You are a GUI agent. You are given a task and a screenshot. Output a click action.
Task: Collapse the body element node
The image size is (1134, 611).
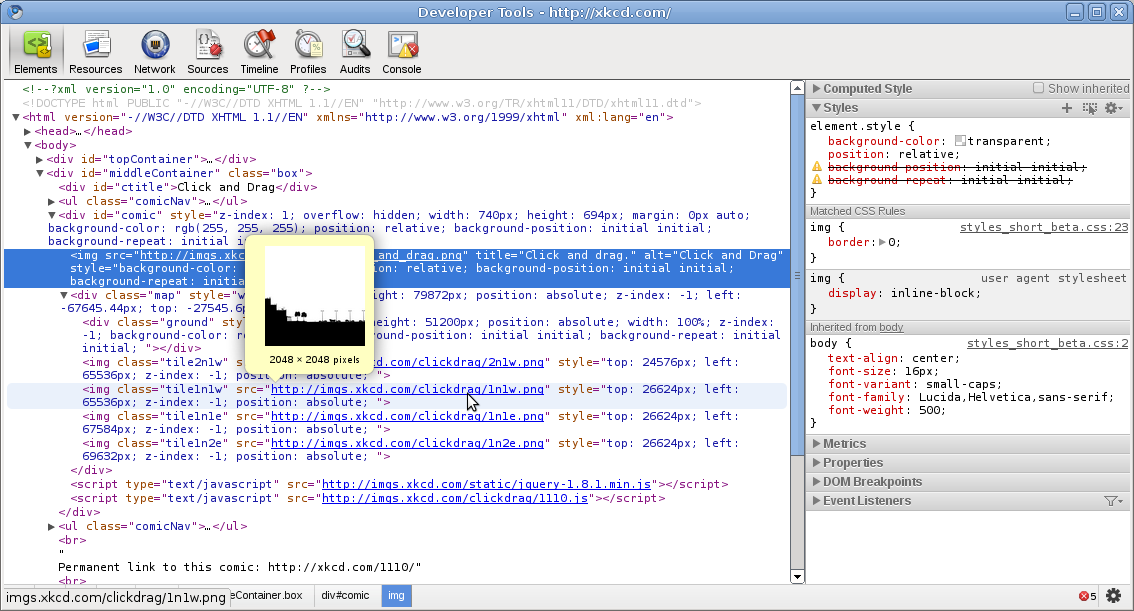(27, 145)
